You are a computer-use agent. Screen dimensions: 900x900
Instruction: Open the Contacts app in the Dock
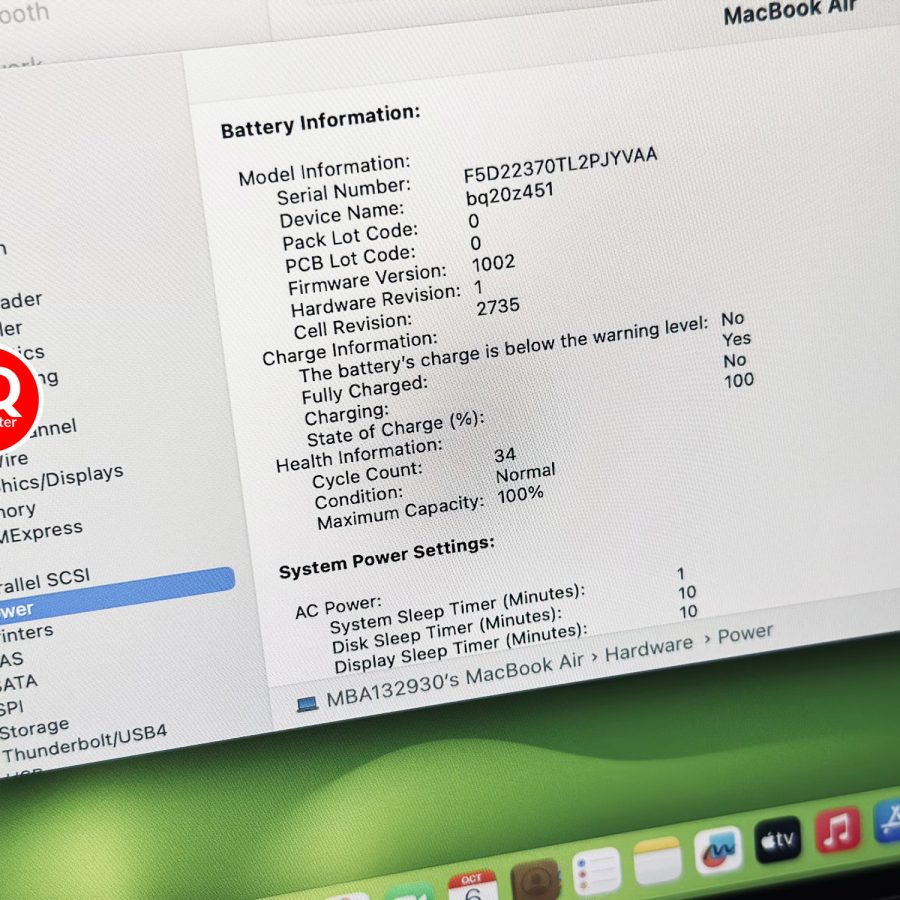(535, 880)
